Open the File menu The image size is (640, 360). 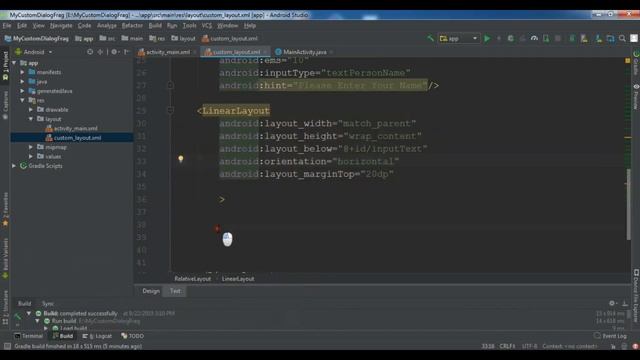click(7, 25)
